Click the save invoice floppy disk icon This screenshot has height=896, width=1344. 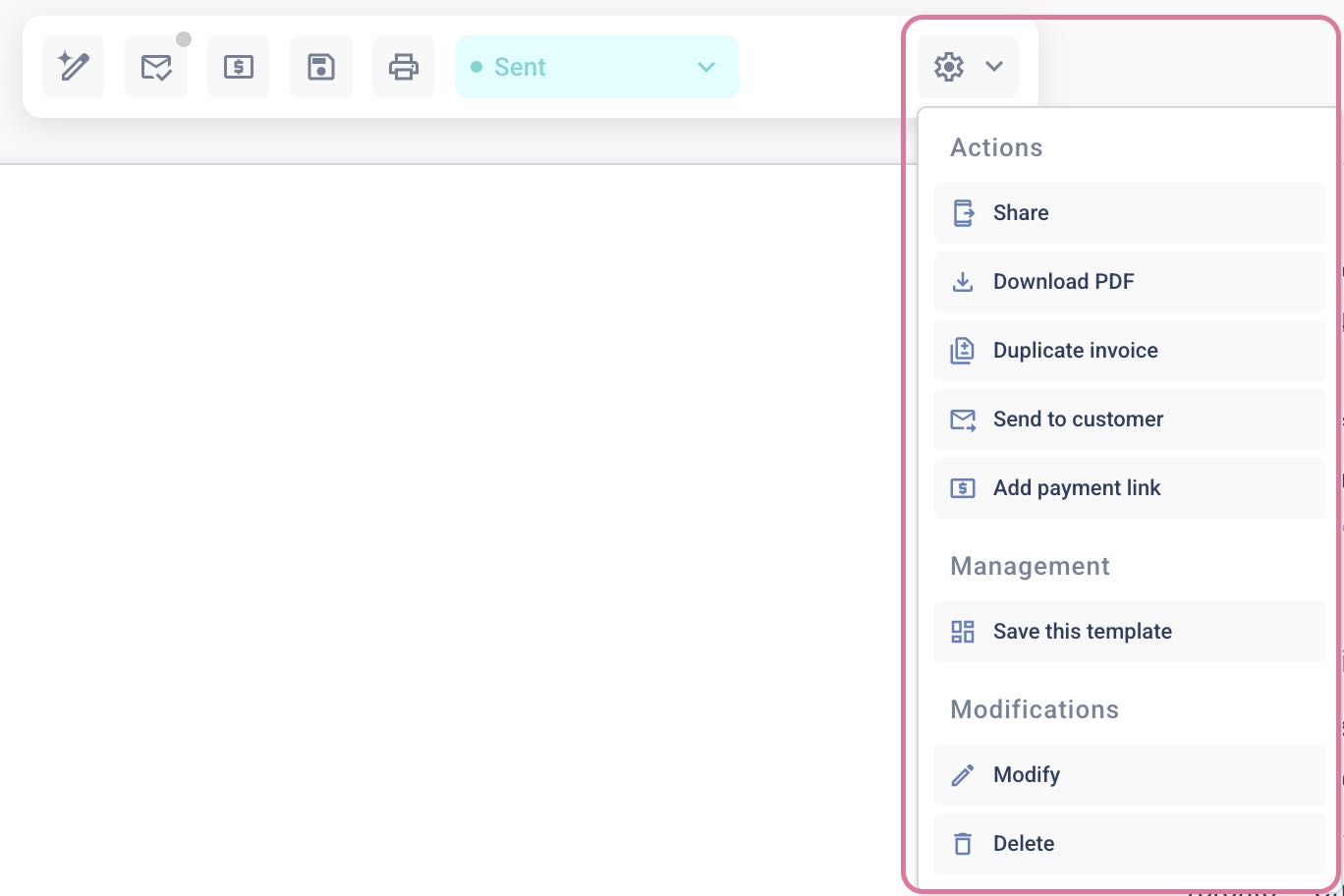pos(320,67)
